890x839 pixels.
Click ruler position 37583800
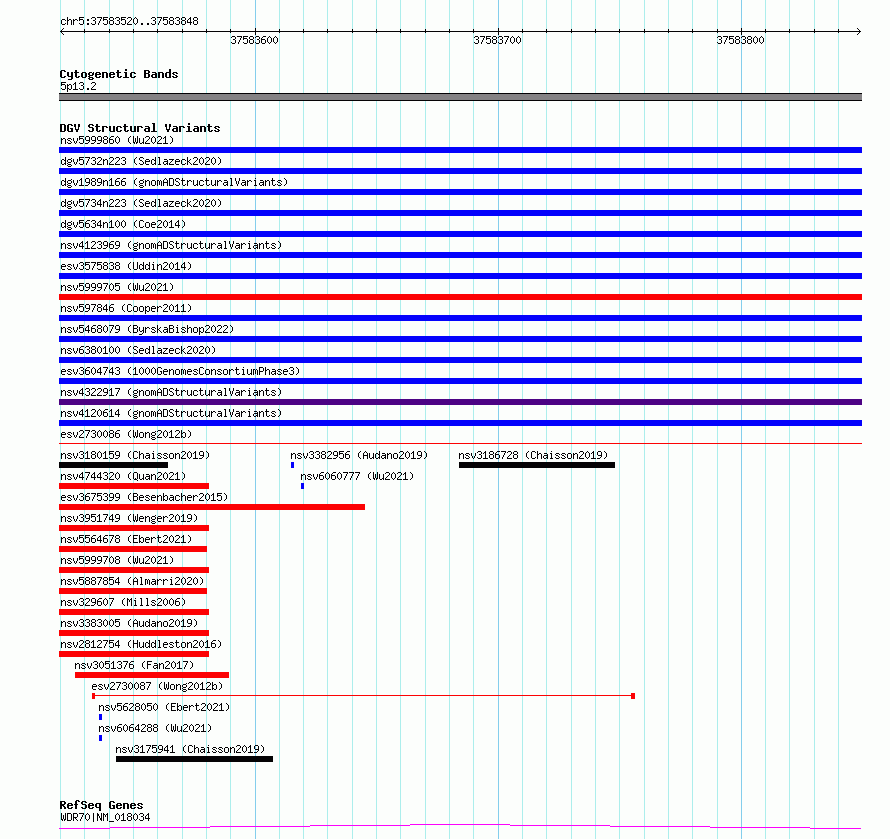coord(740,40)
